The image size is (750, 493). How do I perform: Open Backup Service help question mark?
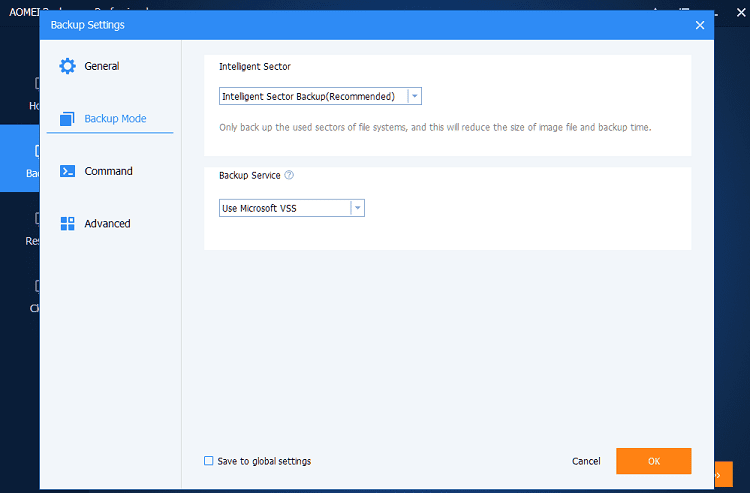pyautogui.click(x=289, y=175)
